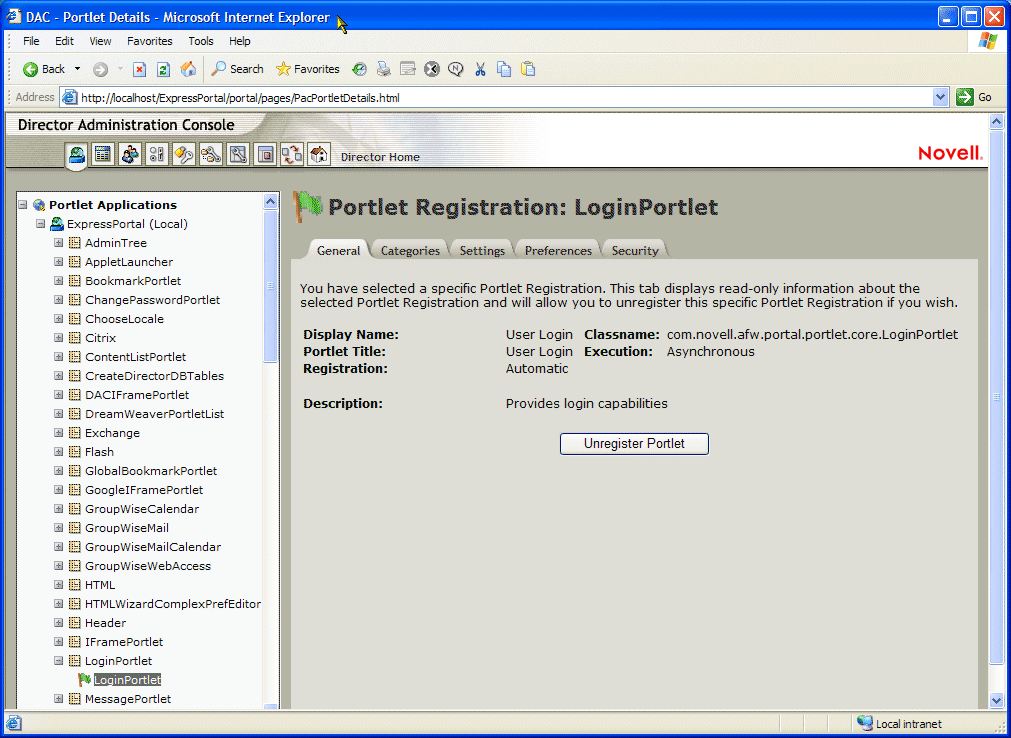Click the Copy icon in IE toolbar

[x=504, y=69]
